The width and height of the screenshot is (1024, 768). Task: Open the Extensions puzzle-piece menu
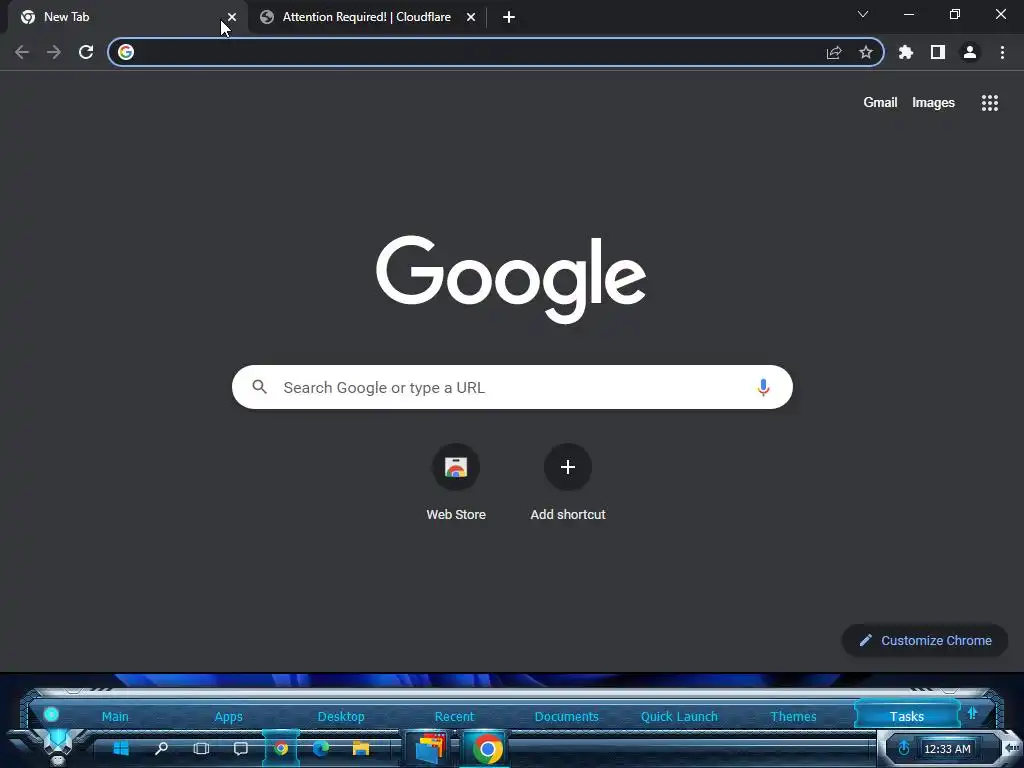pos(906,52)
